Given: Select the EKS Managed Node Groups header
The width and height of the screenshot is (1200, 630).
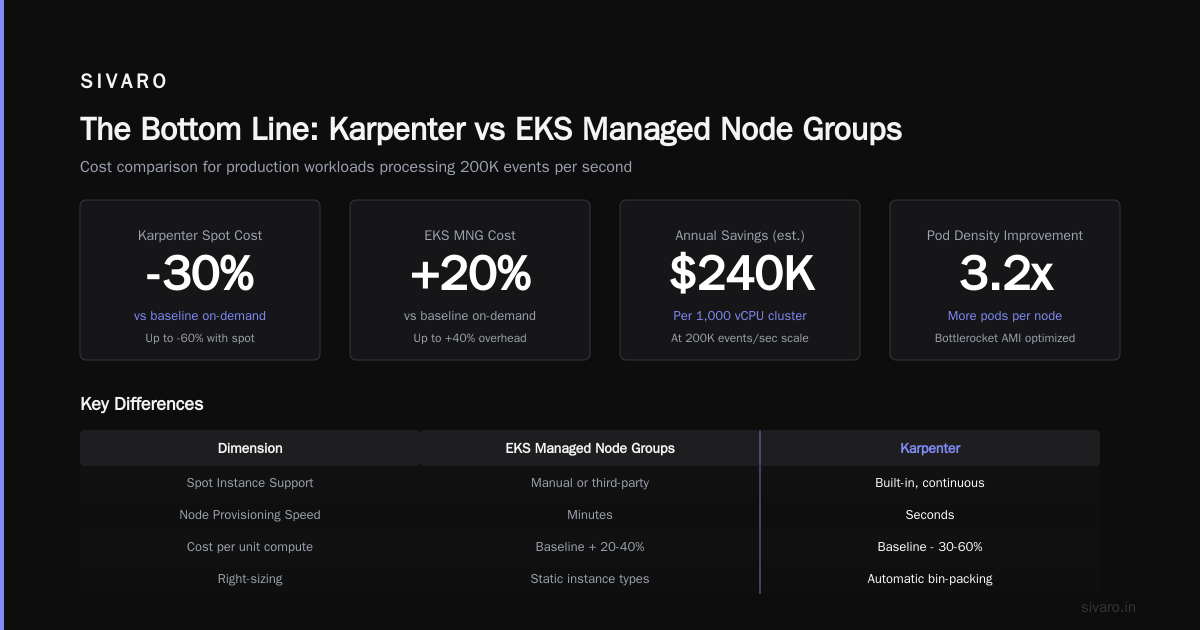Looking at the screenshot, I should point(590,448).
